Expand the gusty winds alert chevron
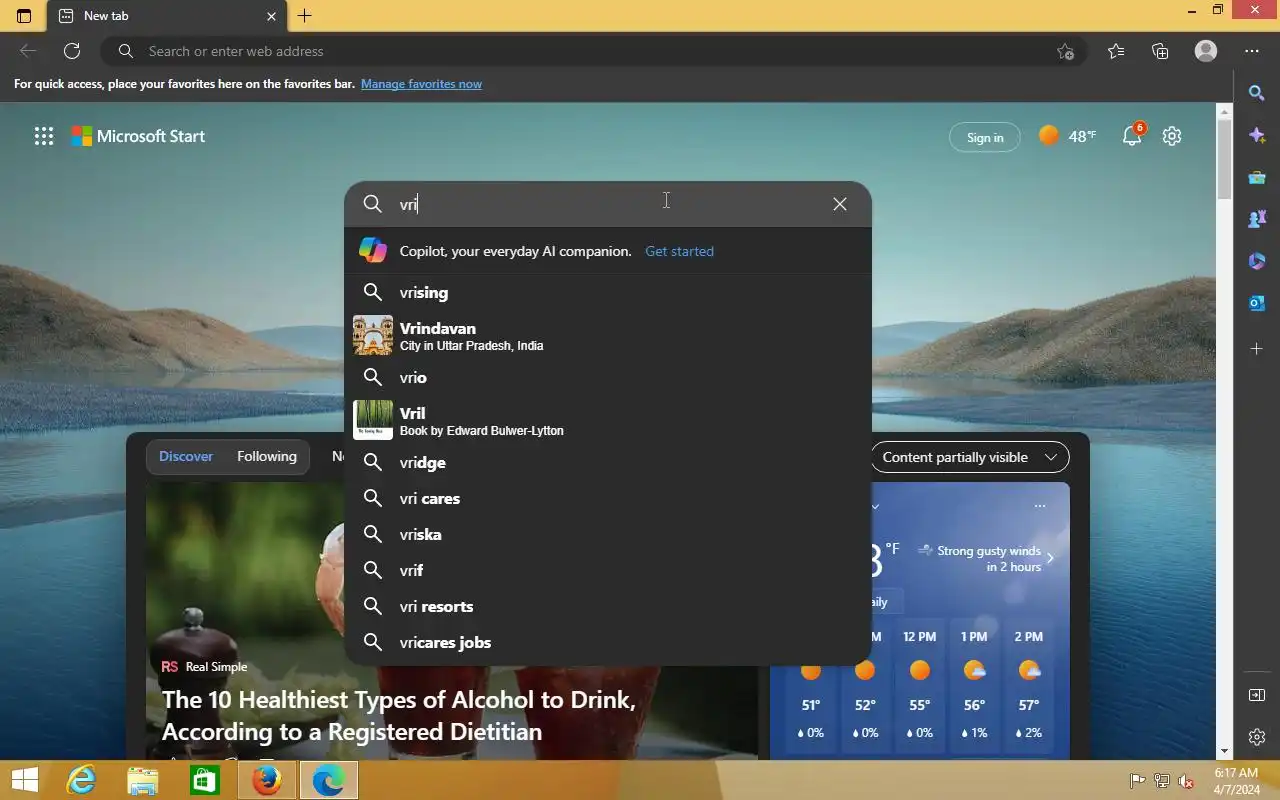Viewport: 1280px width, 800px height. (1050, 558)
